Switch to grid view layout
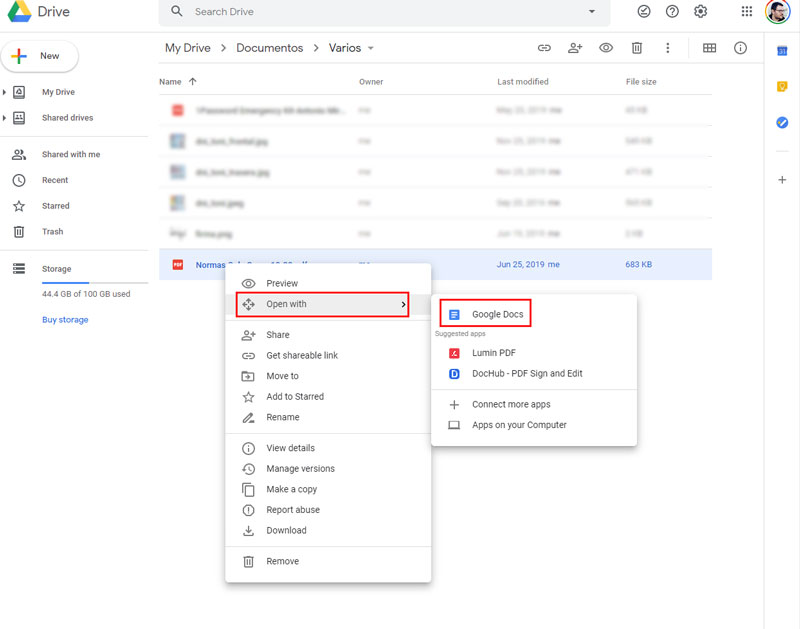 (x=709, y=48)
